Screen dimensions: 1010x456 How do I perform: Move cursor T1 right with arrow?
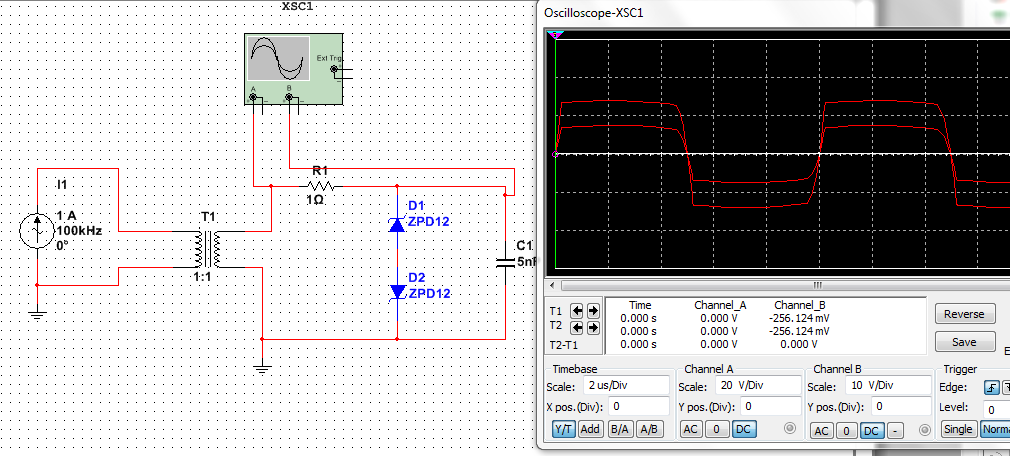pyautogui.click(x=593, y=310)
